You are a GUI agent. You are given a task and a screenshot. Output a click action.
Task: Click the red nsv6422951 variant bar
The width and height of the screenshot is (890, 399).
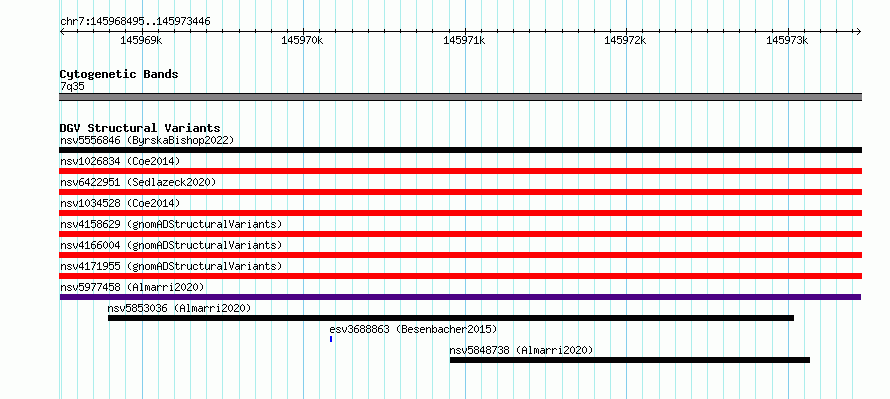coord(460,192)
